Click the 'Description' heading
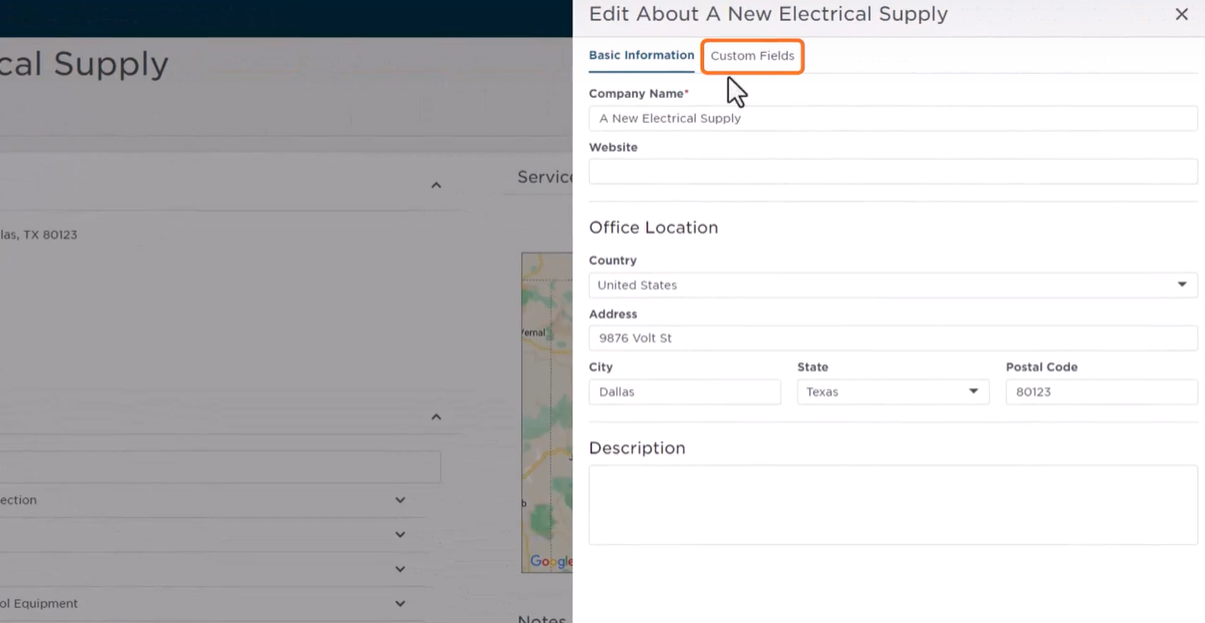 point(637,448)
